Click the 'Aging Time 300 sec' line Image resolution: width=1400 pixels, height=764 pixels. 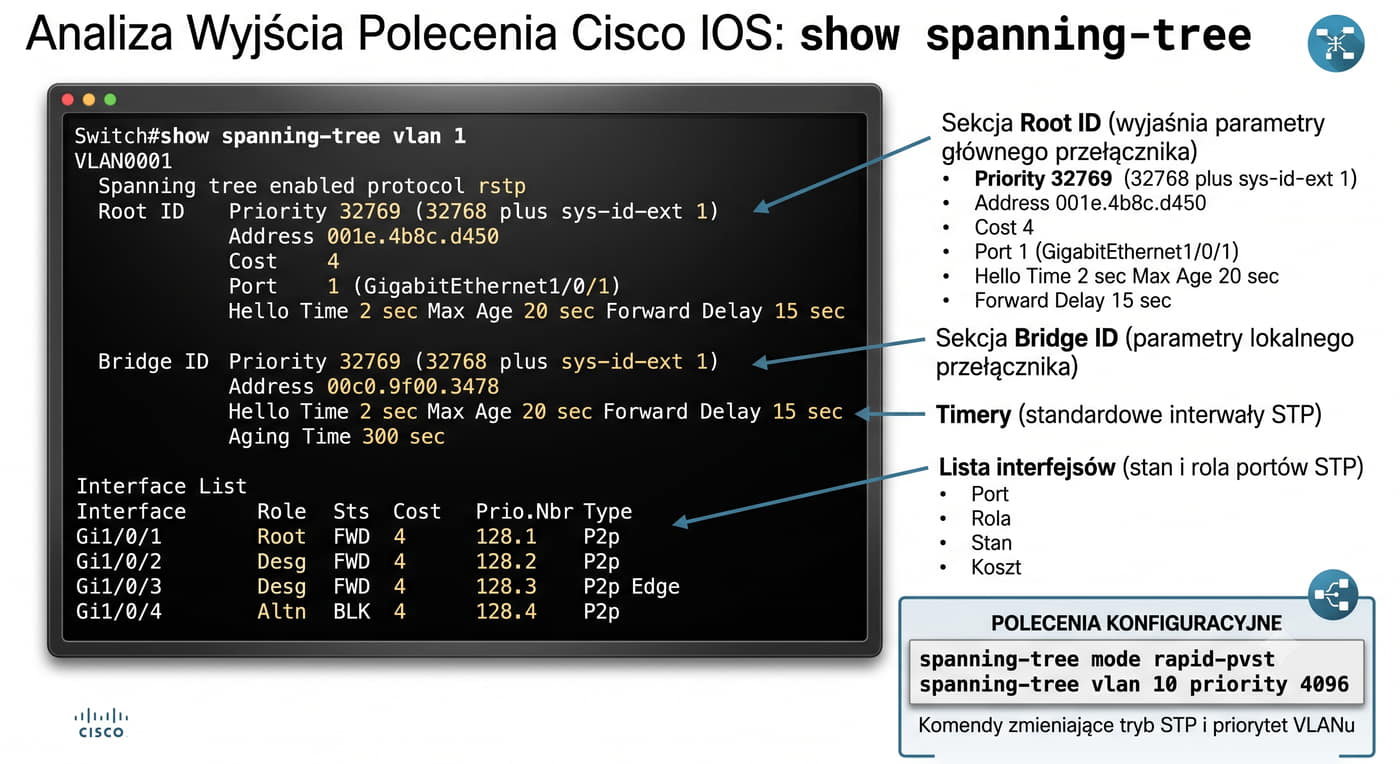point(336,437)
